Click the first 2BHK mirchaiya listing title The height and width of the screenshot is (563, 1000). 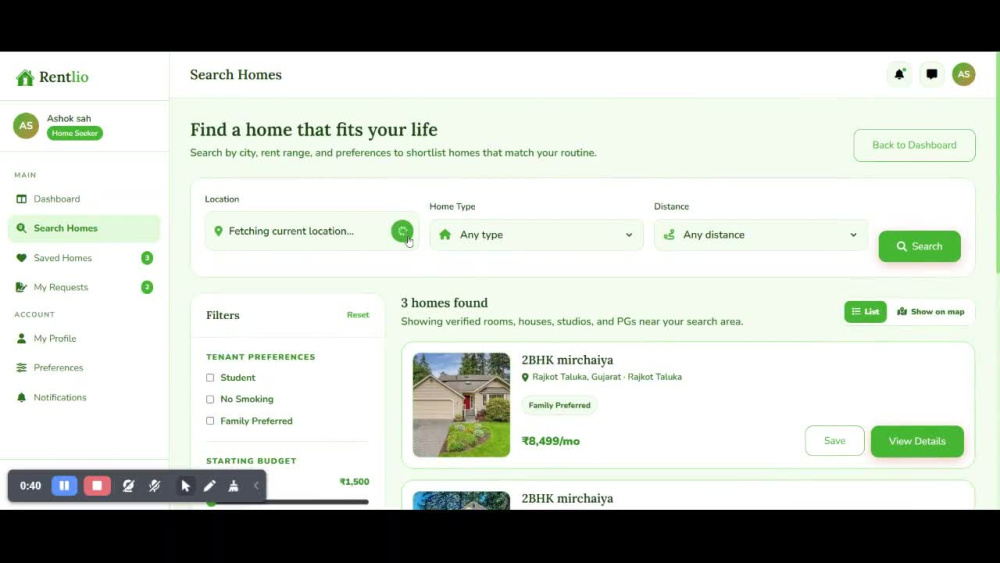[x=567, y=360]
